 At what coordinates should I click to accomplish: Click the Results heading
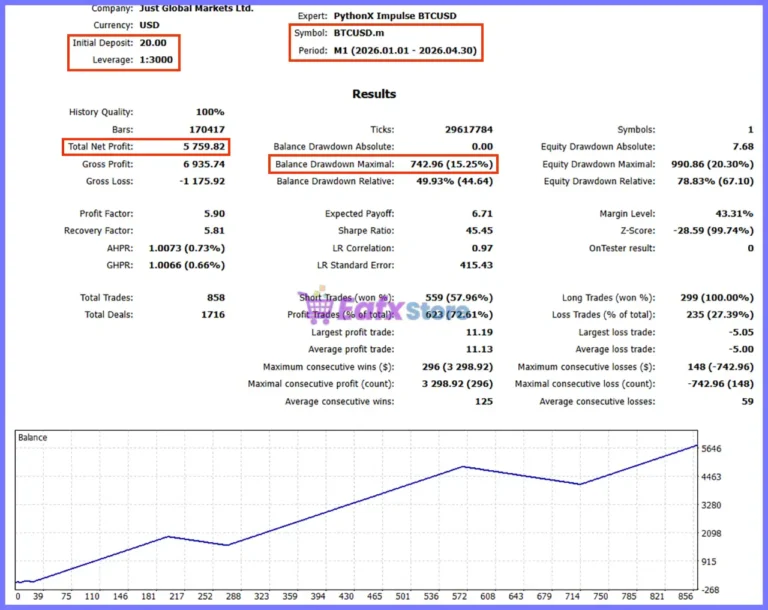pyautogui.click(x=374, y=94)
